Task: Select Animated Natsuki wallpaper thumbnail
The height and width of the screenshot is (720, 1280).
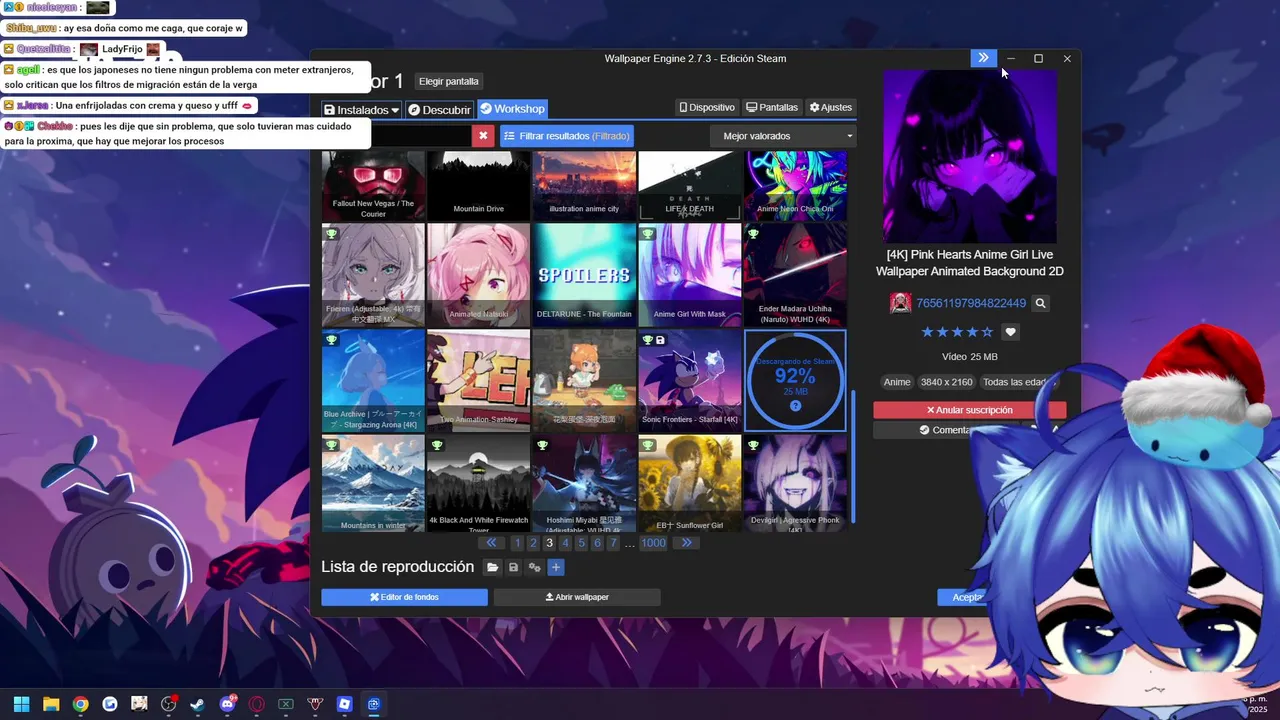Action: (478, 274)
